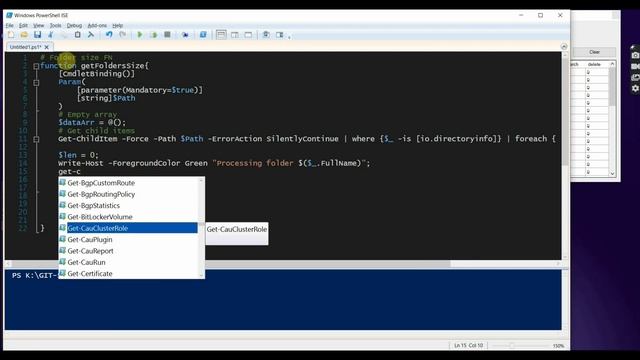640x360 pixels.
Task: Run the selection with the toolbar icon
Action: click(153, 35)
